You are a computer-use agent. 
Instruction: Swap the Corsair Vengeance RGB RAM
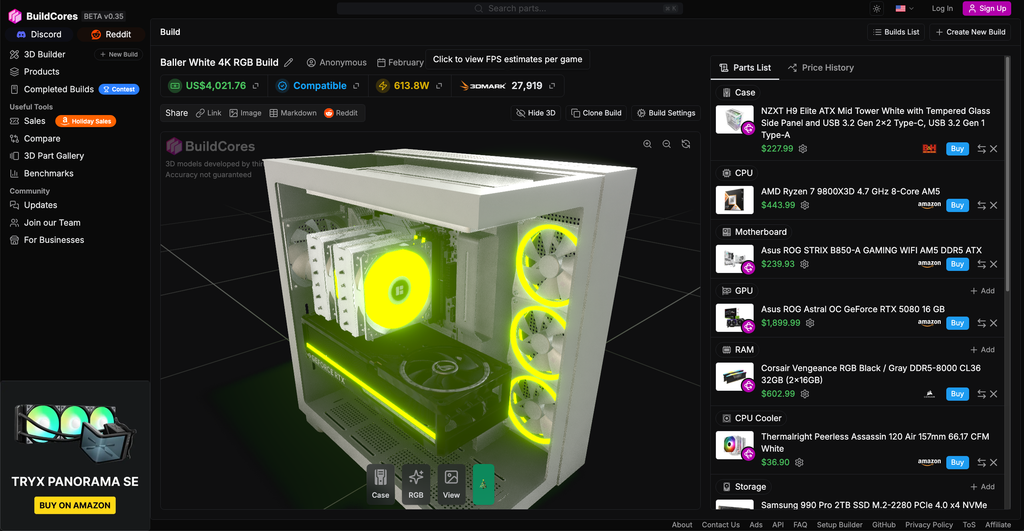pyautogui.click(x=982, y=394)
